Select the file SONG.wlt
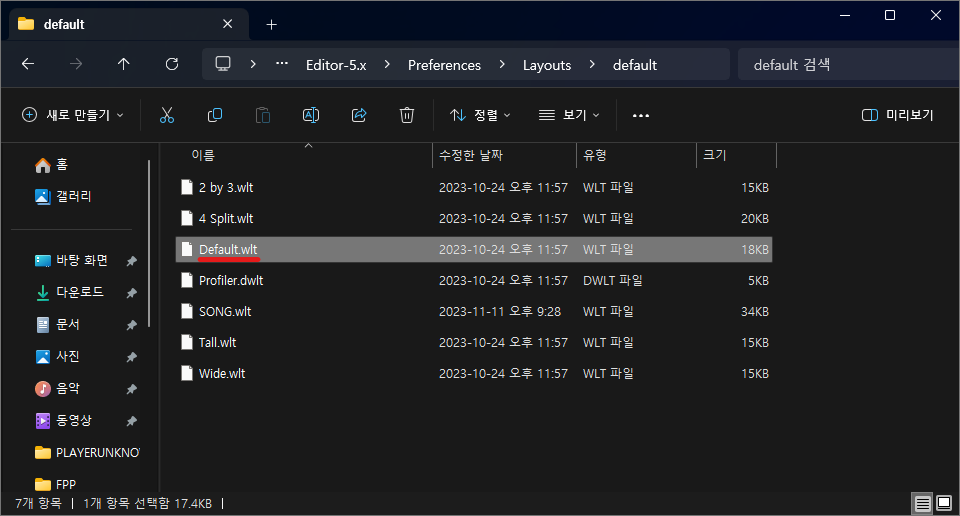The width and height of the screenshot is (960, 516). [x=474, y=312]
